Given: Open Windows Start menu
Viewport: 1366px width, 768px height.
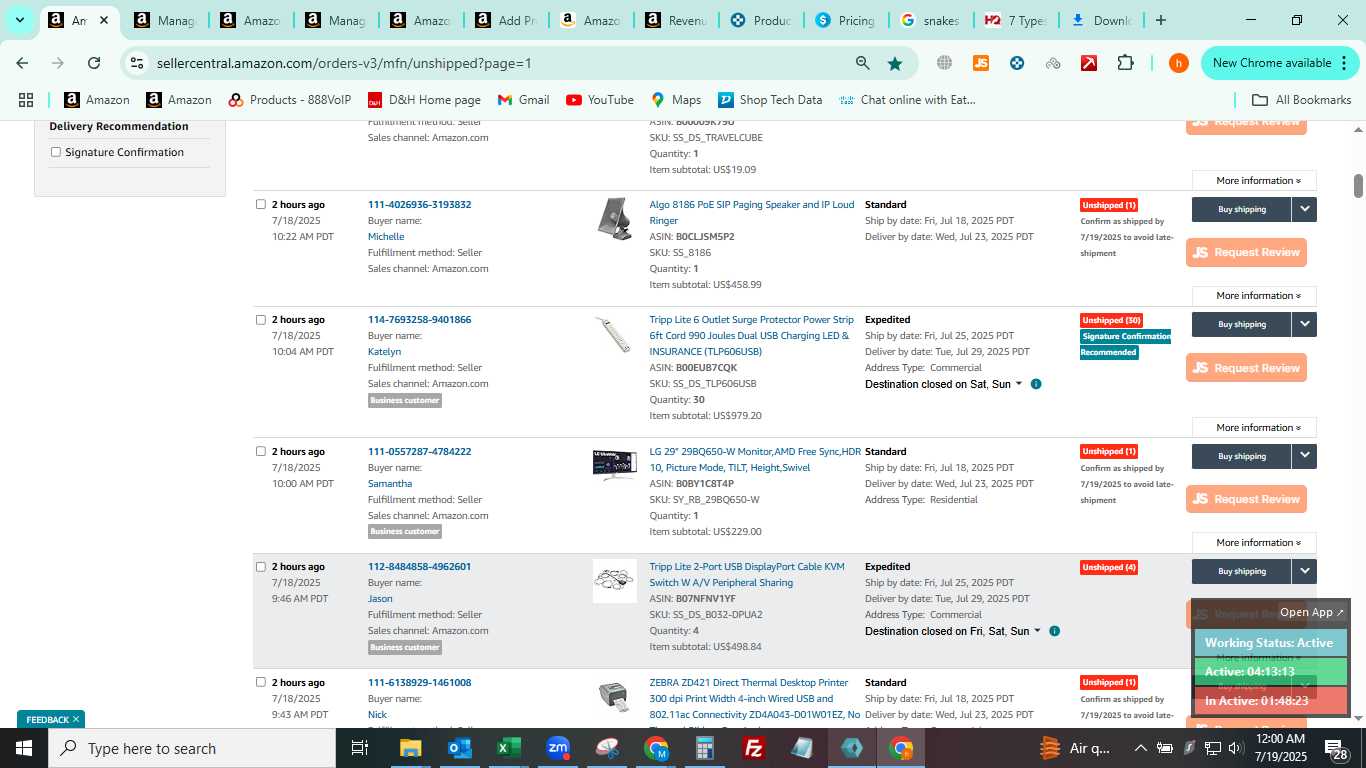Looking at the screenshot, I should coord(24,748).
